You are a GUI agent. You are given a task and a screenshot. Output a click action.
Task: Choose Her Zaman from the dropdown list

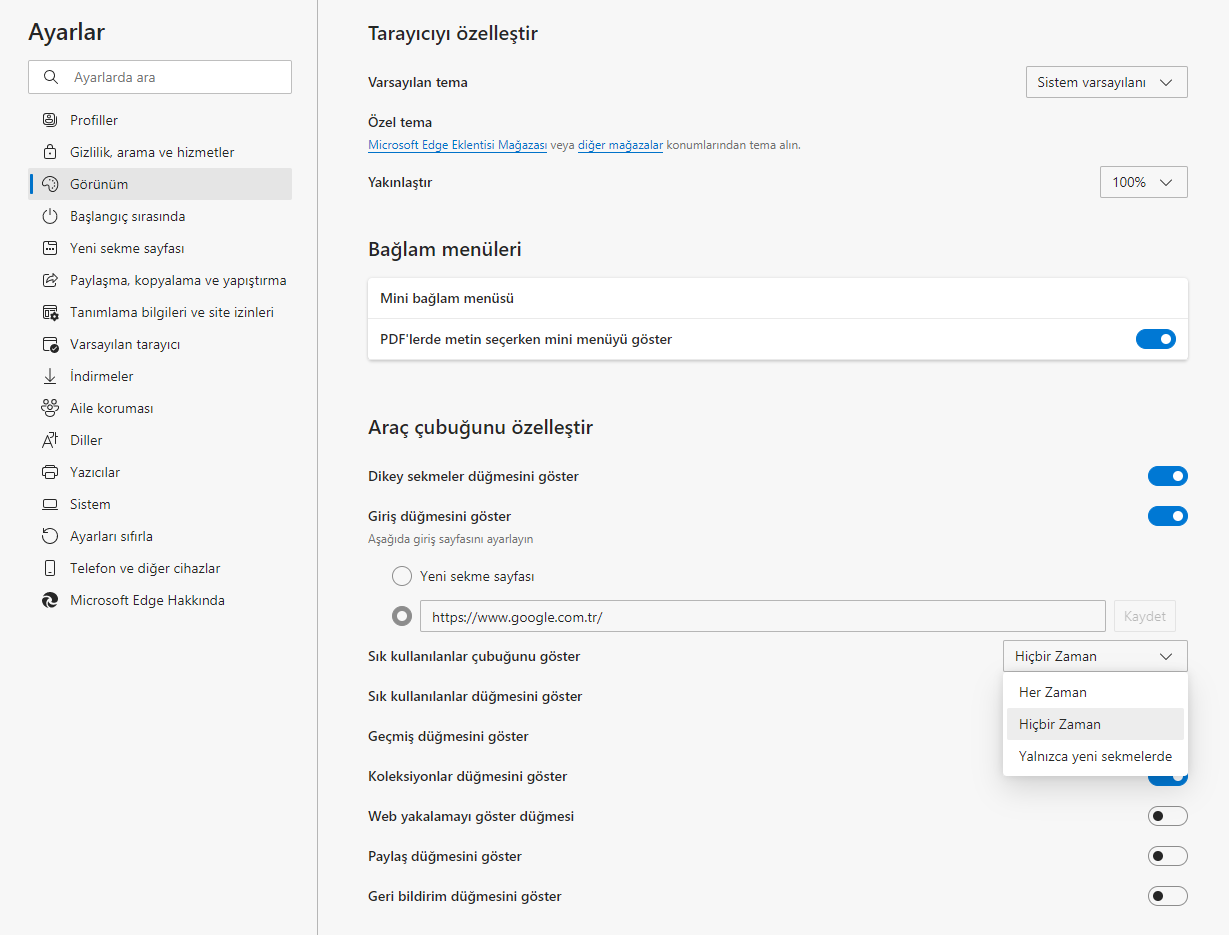[1053, 692]
